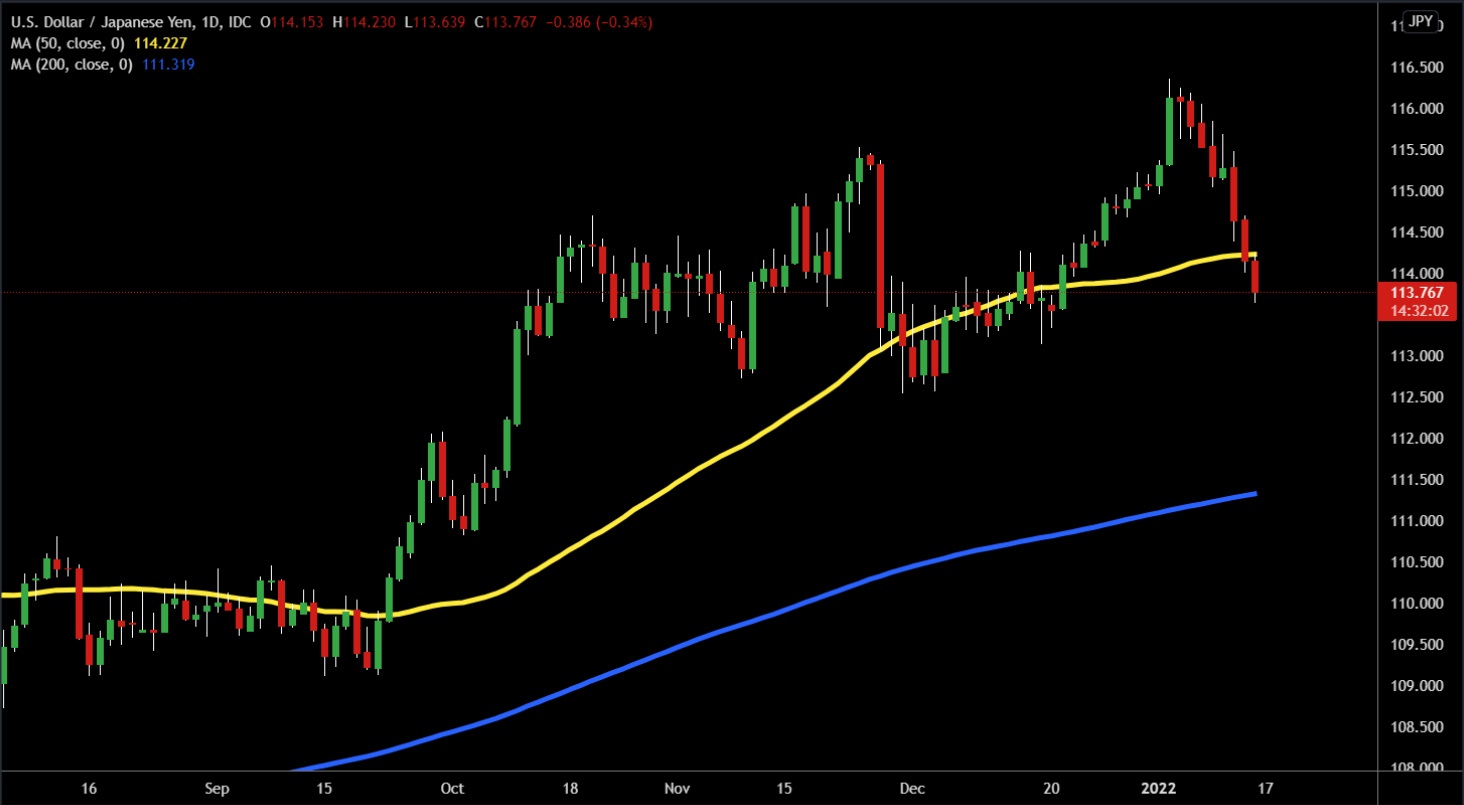Click the 2022 label on time axis
This screenshot has width=1464, height=805.
point(1159,789)
